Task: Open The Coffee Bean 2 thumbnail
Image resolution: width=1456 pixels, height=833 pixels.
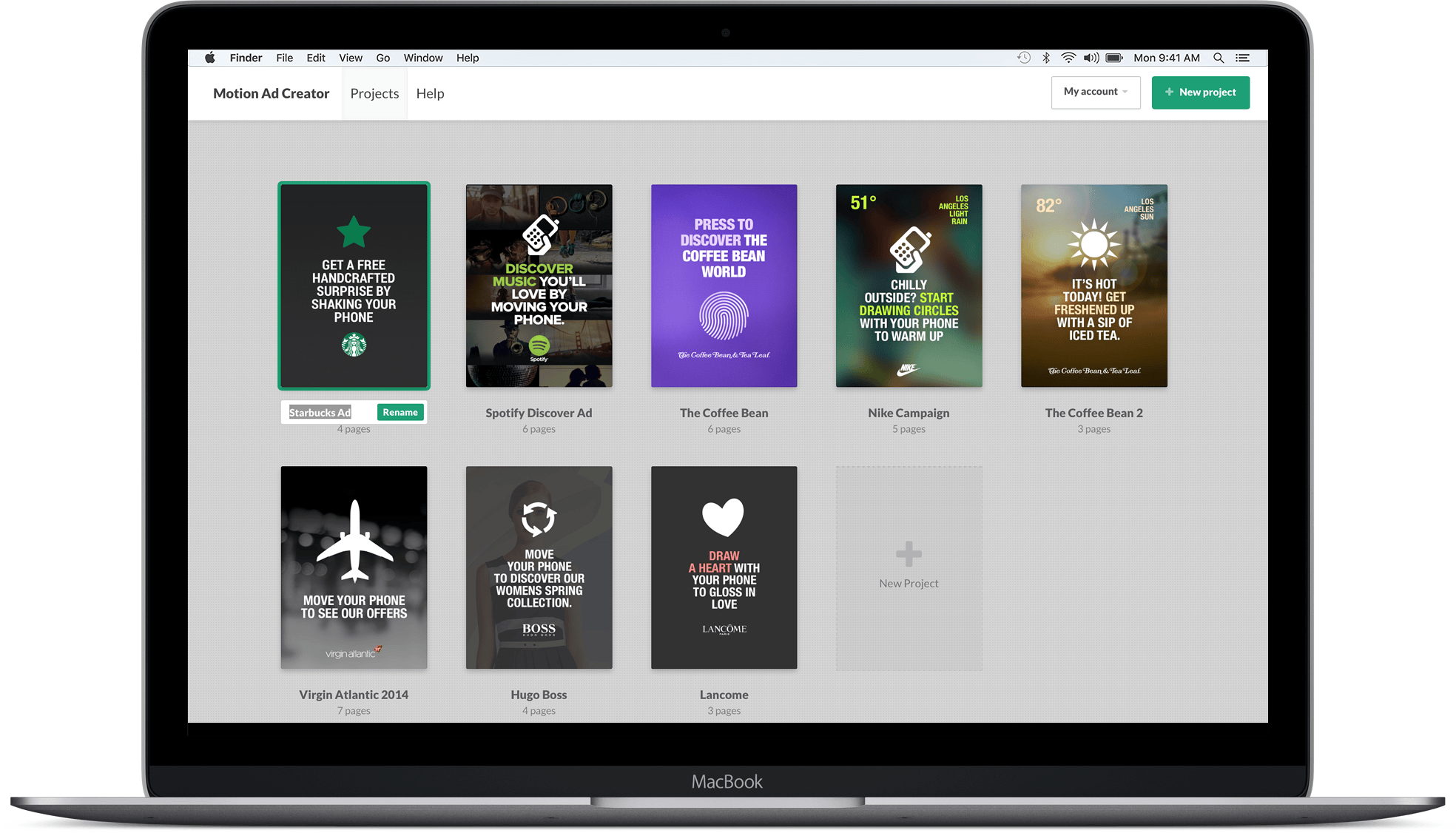Action: (1094, 286)
